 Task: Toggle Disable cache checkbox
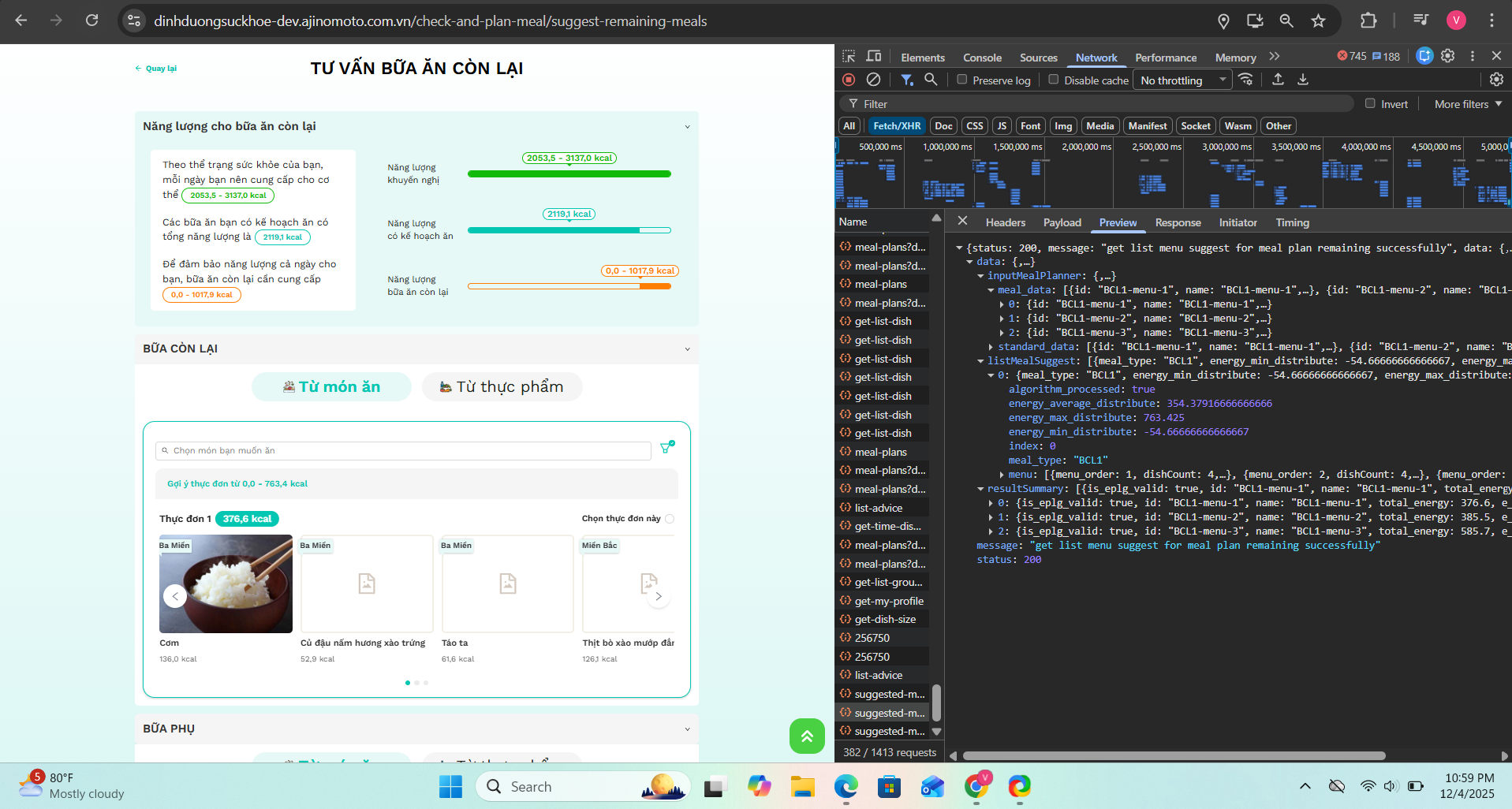tap(1053, 80)
